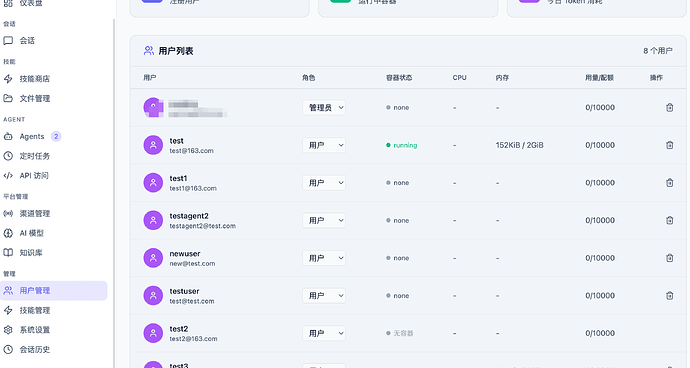This screenshot has height=368, width=690.
Task: Click the 角色 column header
Action: (x=308, y=78)
